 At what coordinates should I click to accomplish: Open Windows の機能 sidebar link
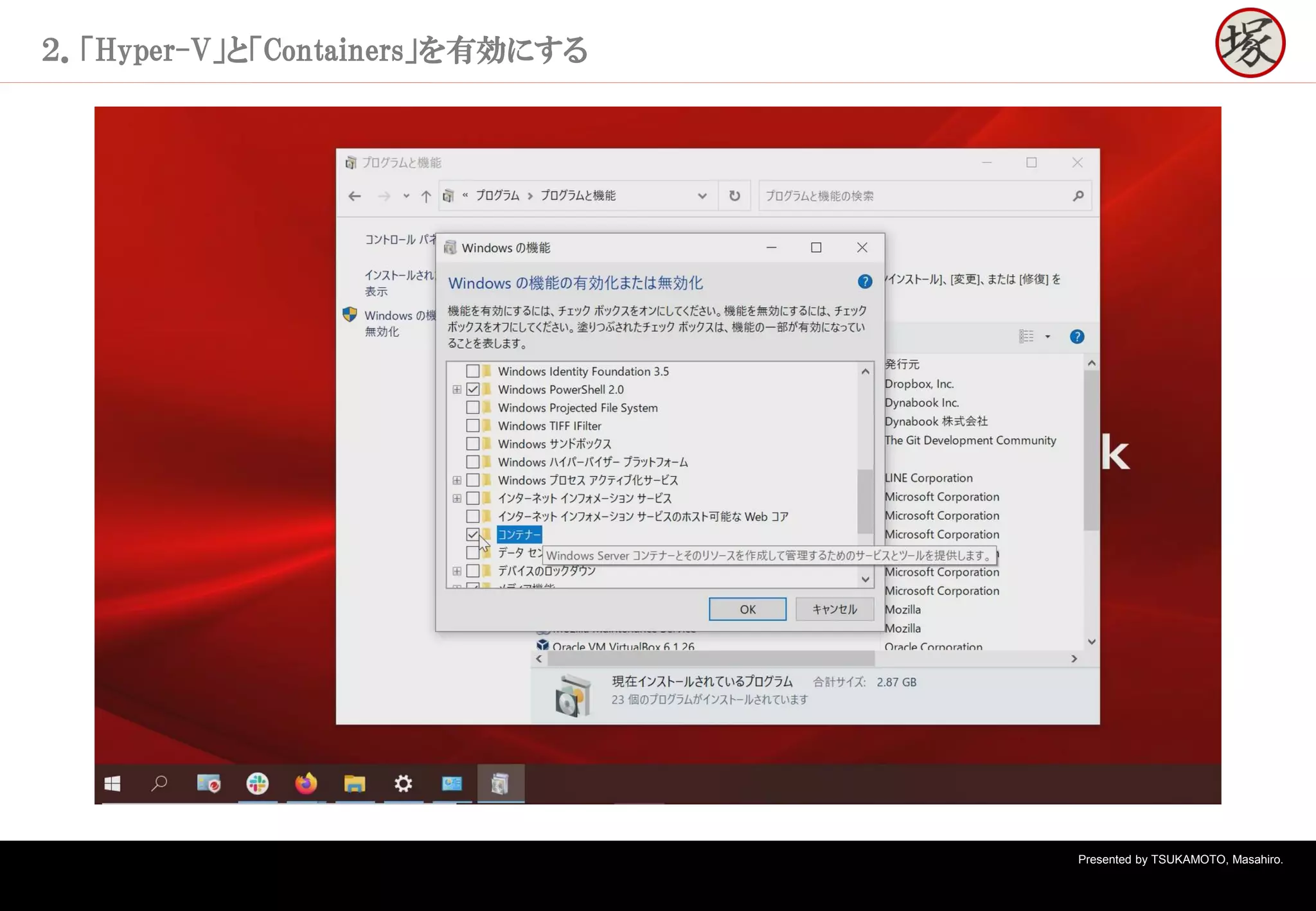(400, 323)
